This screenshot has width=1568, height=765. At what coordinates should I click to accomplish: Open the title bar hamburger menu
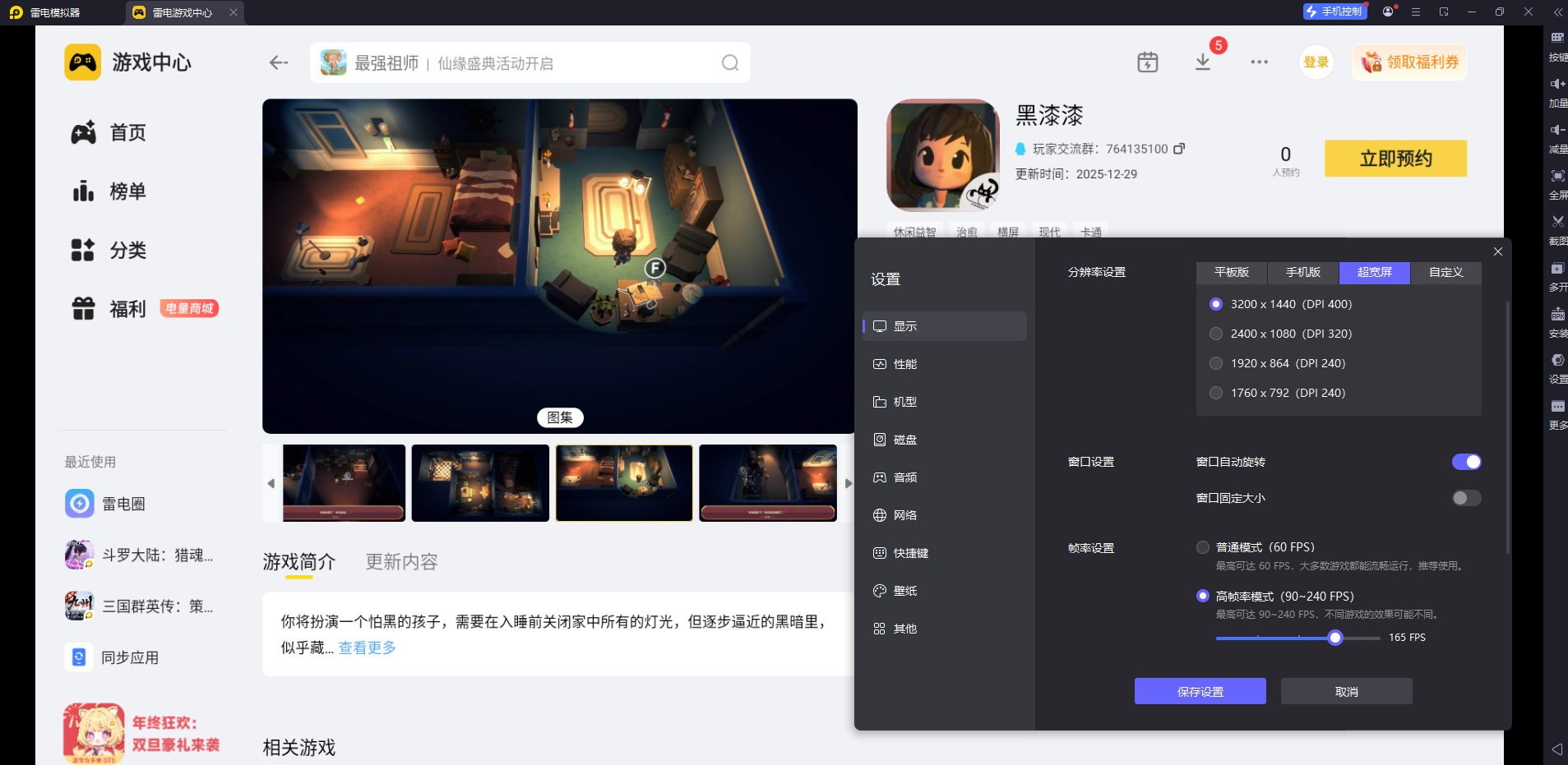(x=1416, y=12)
